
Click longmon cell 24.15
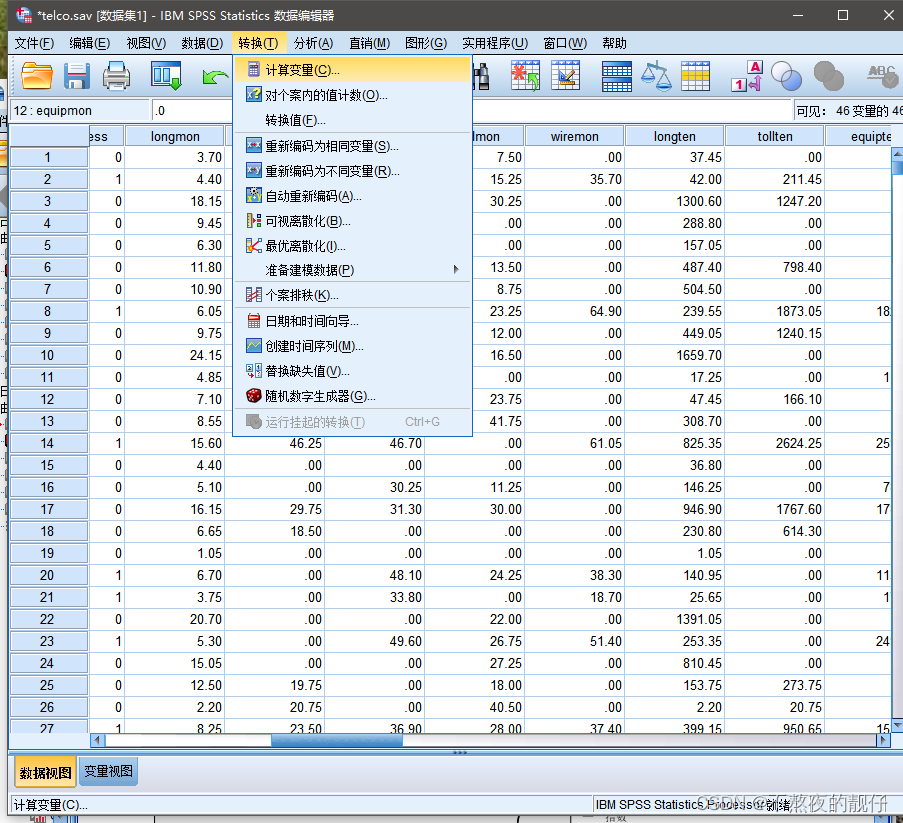click(175, 355)
